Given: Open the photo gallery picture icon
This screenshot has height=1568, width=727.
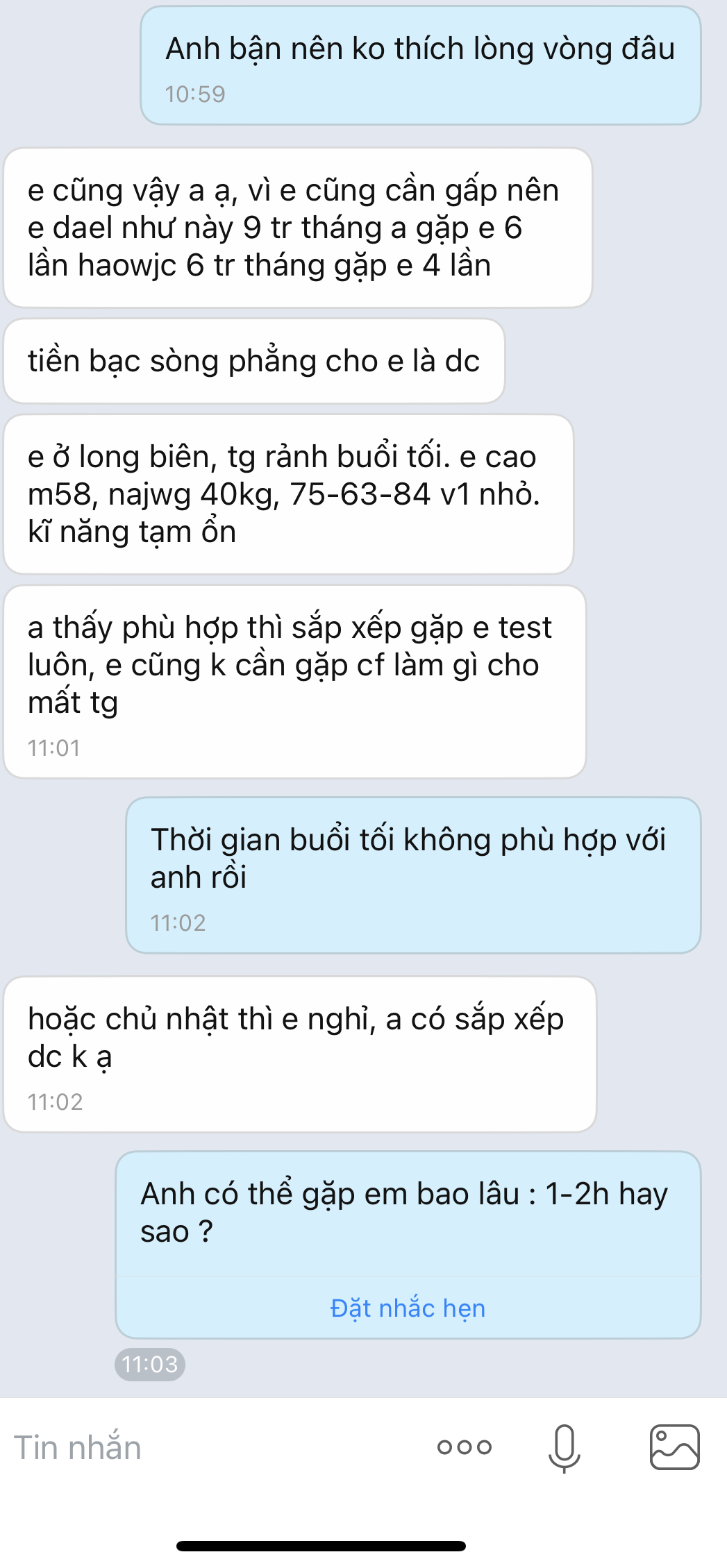Looking at the screenshot, I should coord(674,1447).
